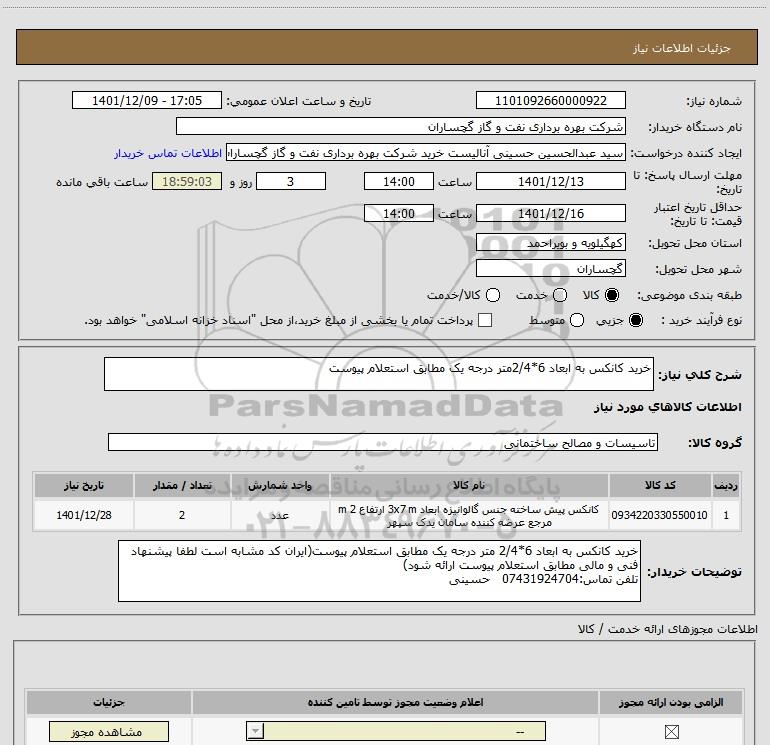Toggle the الزامی بودن ارائه مجوز checkbox
Viewport: 770px width, 745px height.
point(671,732)
